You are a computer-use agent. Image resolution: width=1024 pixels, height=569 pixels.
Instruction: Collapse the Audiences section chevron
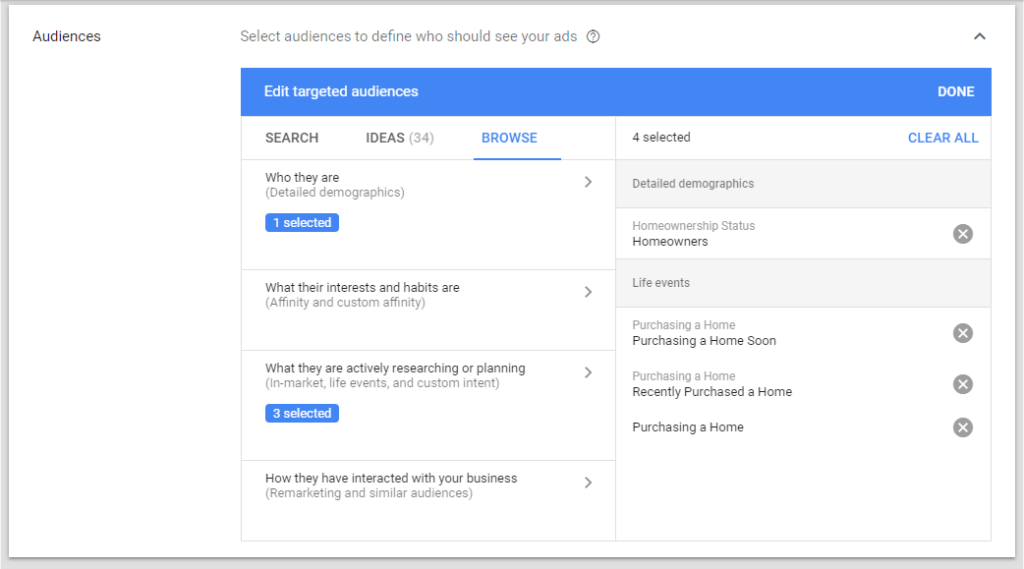(980, 37)
